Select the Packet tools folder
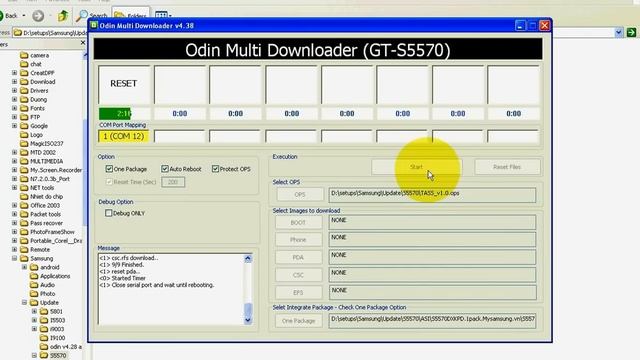The height and width of the screenshot is (360, 640). [45, 214]
